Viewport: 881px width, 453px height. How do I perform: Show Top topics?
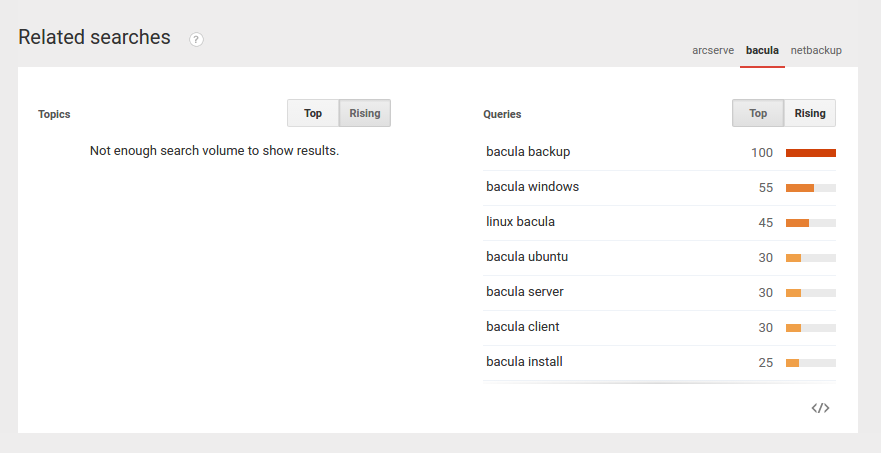point(313,113)
